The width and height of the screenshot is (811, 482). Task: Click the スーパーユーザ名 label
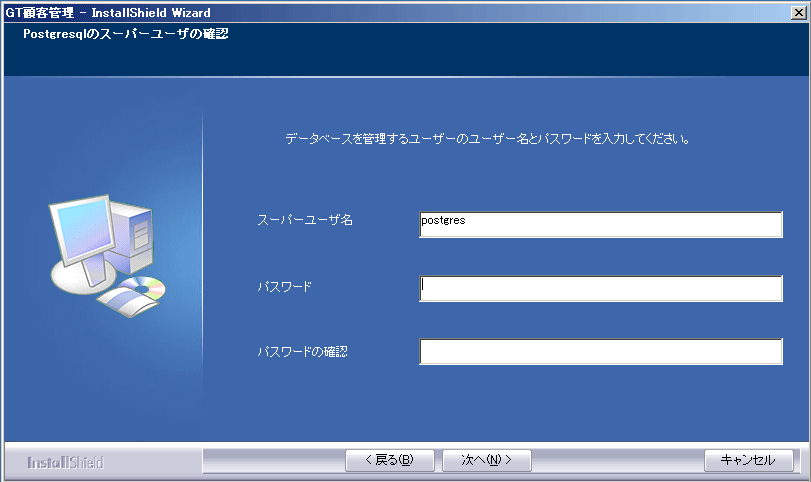[305, 220]
